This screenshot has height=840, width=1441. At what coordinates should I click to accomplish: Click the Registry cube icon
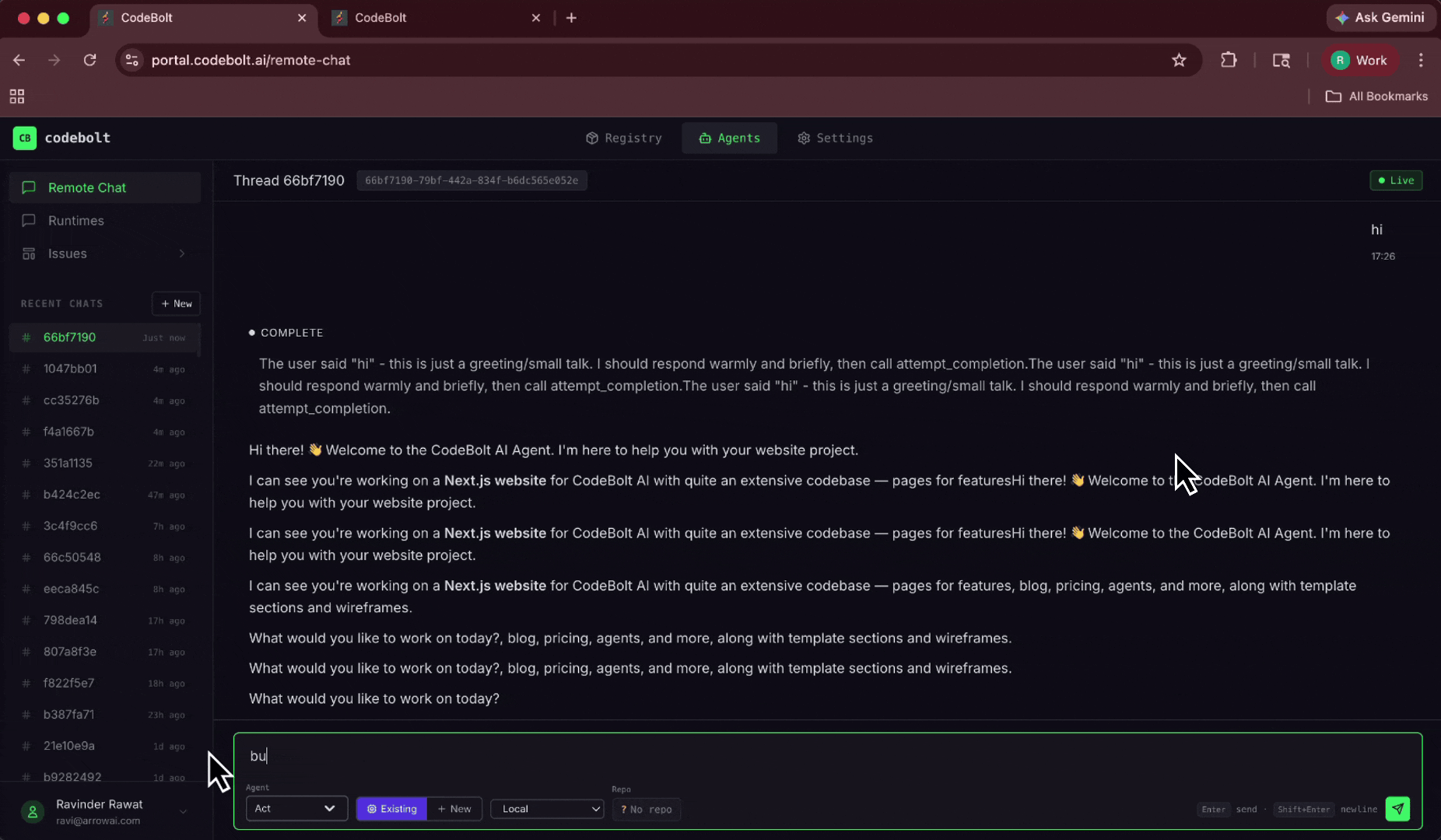(592, 138)
